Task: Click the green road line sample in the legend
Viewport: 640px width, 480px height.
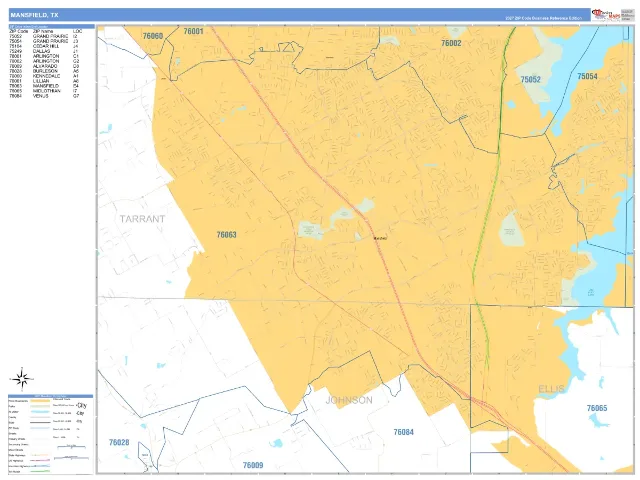Action: coord(40,471)
